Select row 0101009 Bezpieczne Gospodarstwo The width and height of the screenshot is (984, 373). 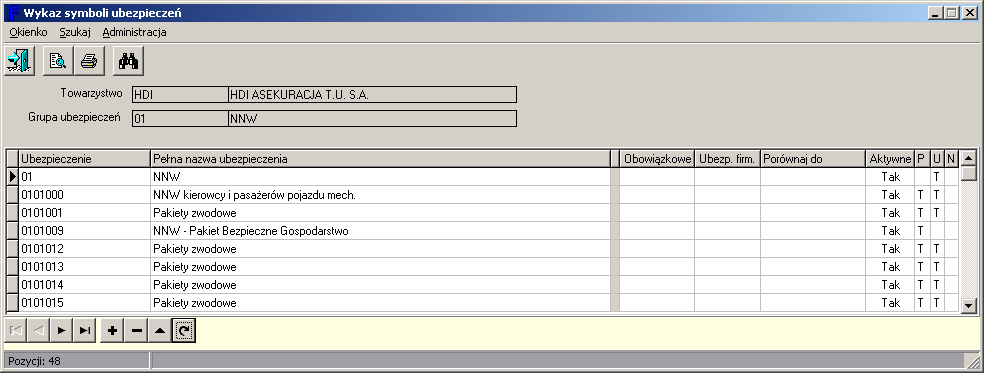click(483, 231)
